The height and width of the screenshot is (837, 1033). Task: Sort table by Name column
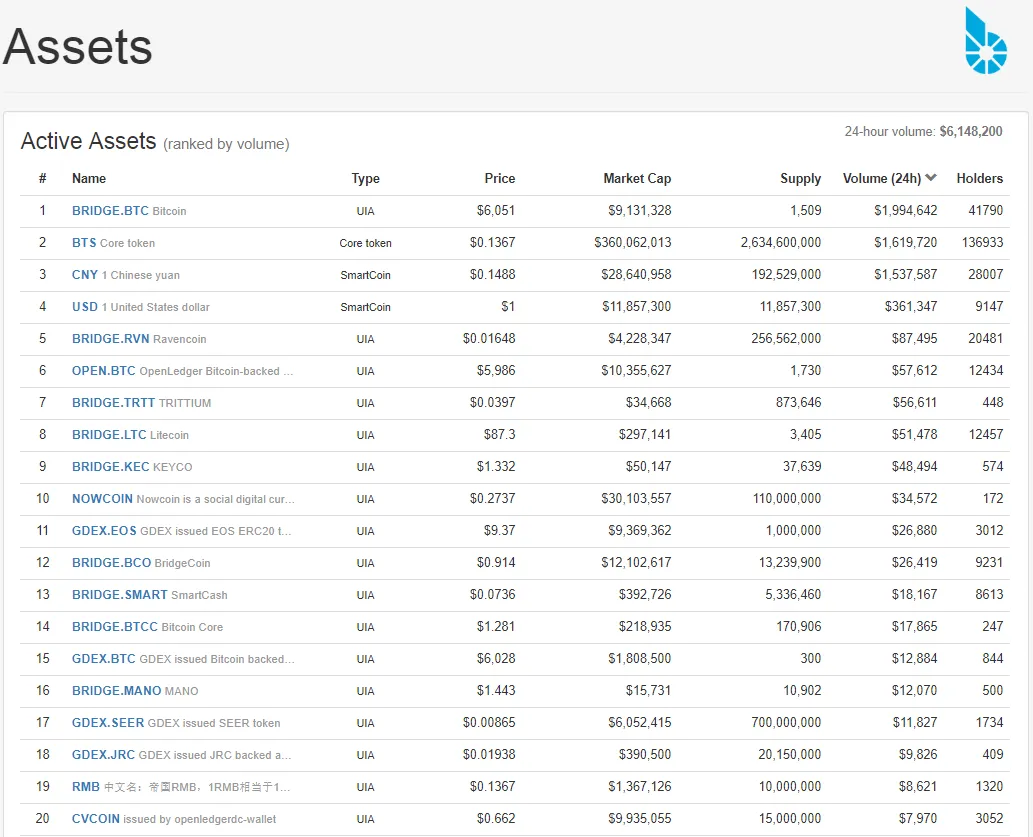pyautogui.click(x=89, y=179)
